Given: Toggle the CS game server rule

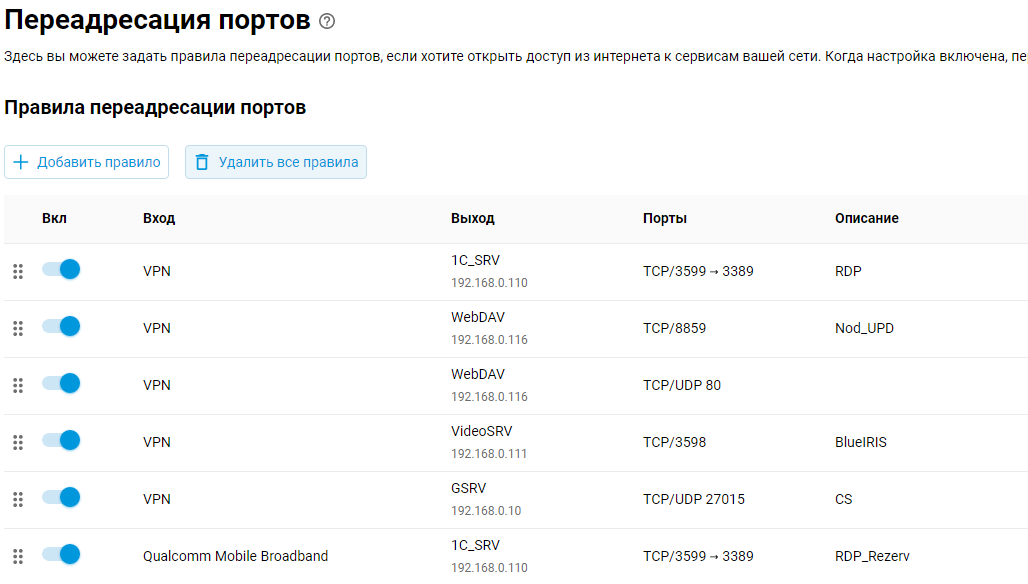Looking at the screenshot, I should pyautogui.click(x=61, y=497).
